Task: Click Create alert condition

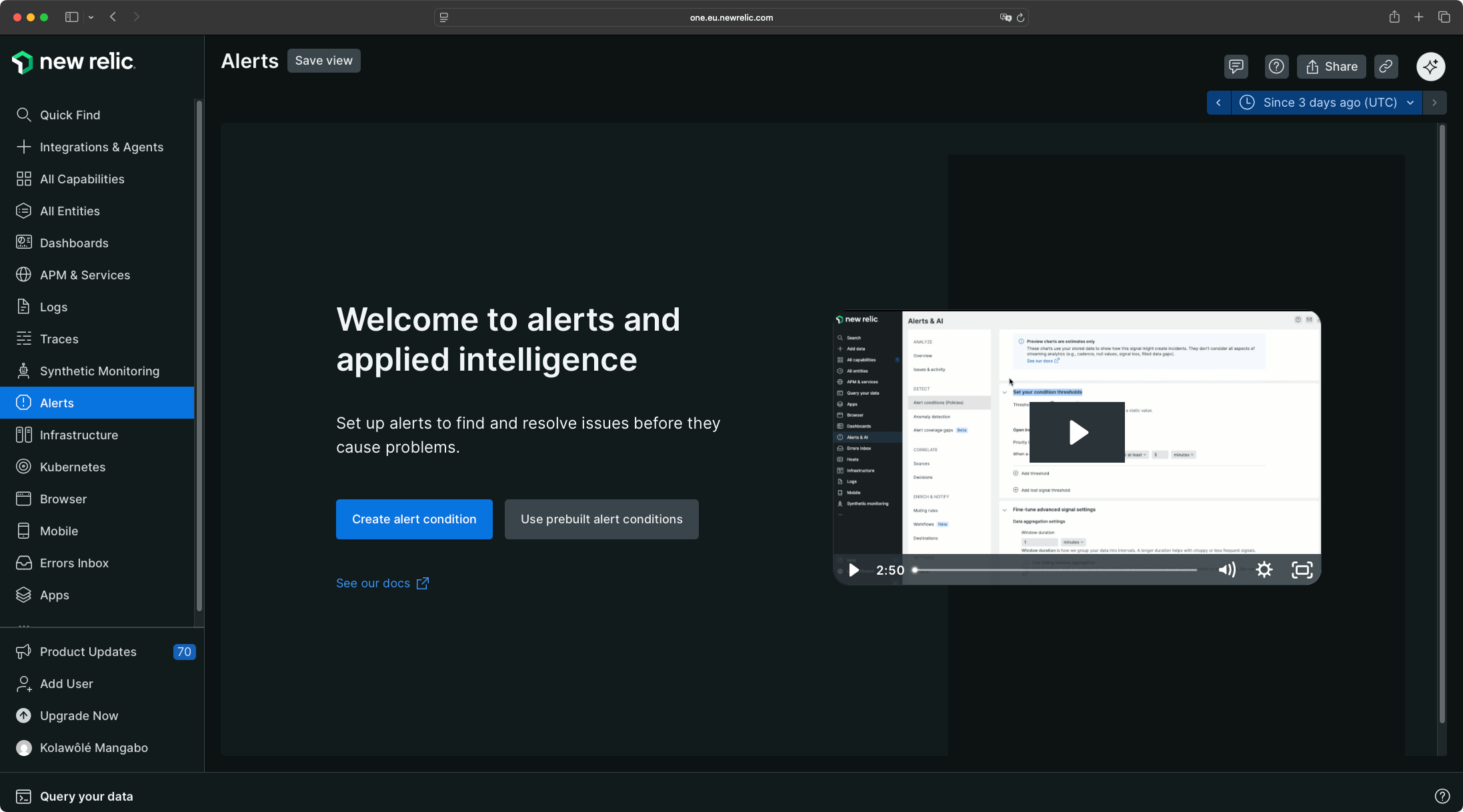Action: (413, 519)
